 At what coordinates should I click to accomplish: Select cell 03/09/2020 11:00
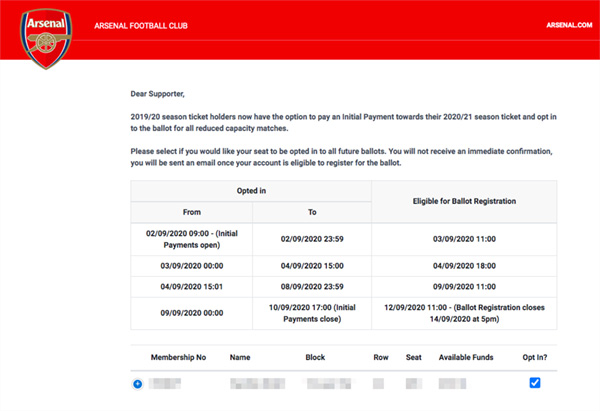pyautogui.click(x=464, y=239)
